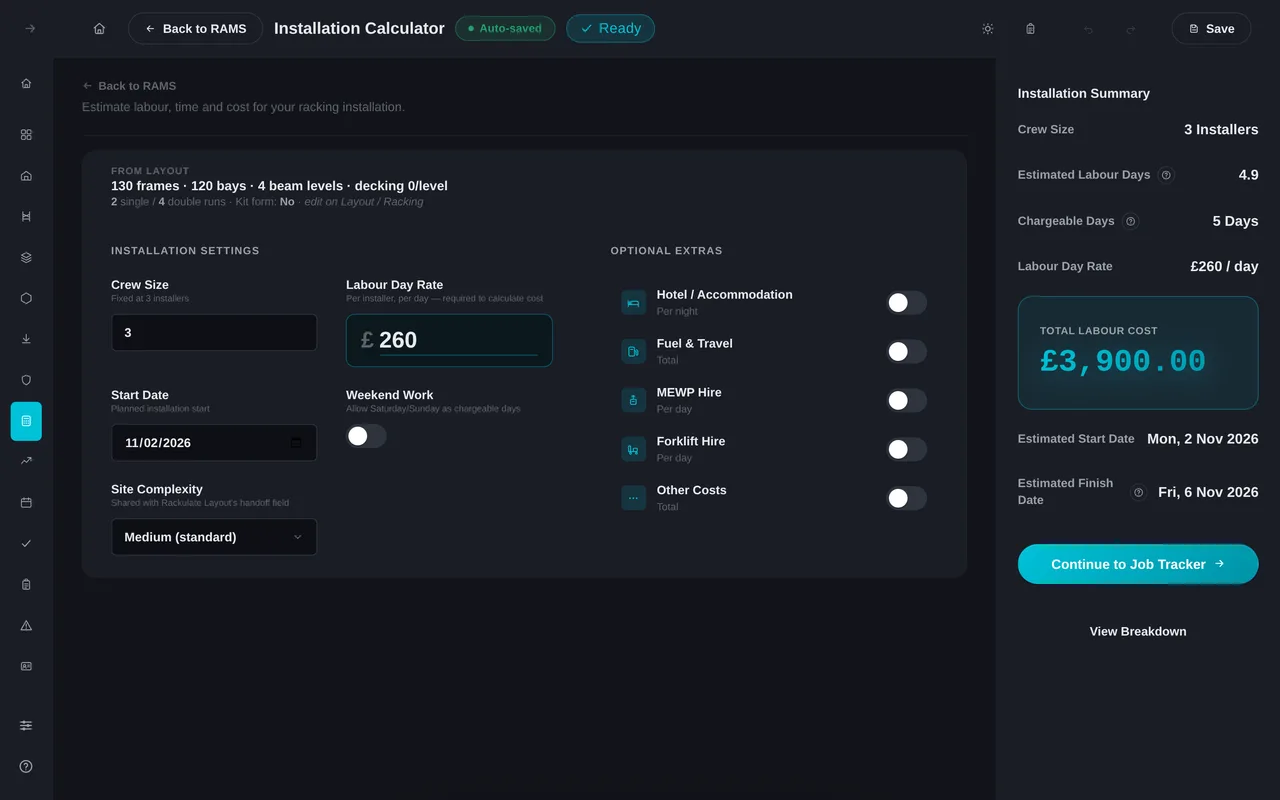Click the Labour Day Rate field showing 260
Screen dimensions: 1280x800
[449, 340]
